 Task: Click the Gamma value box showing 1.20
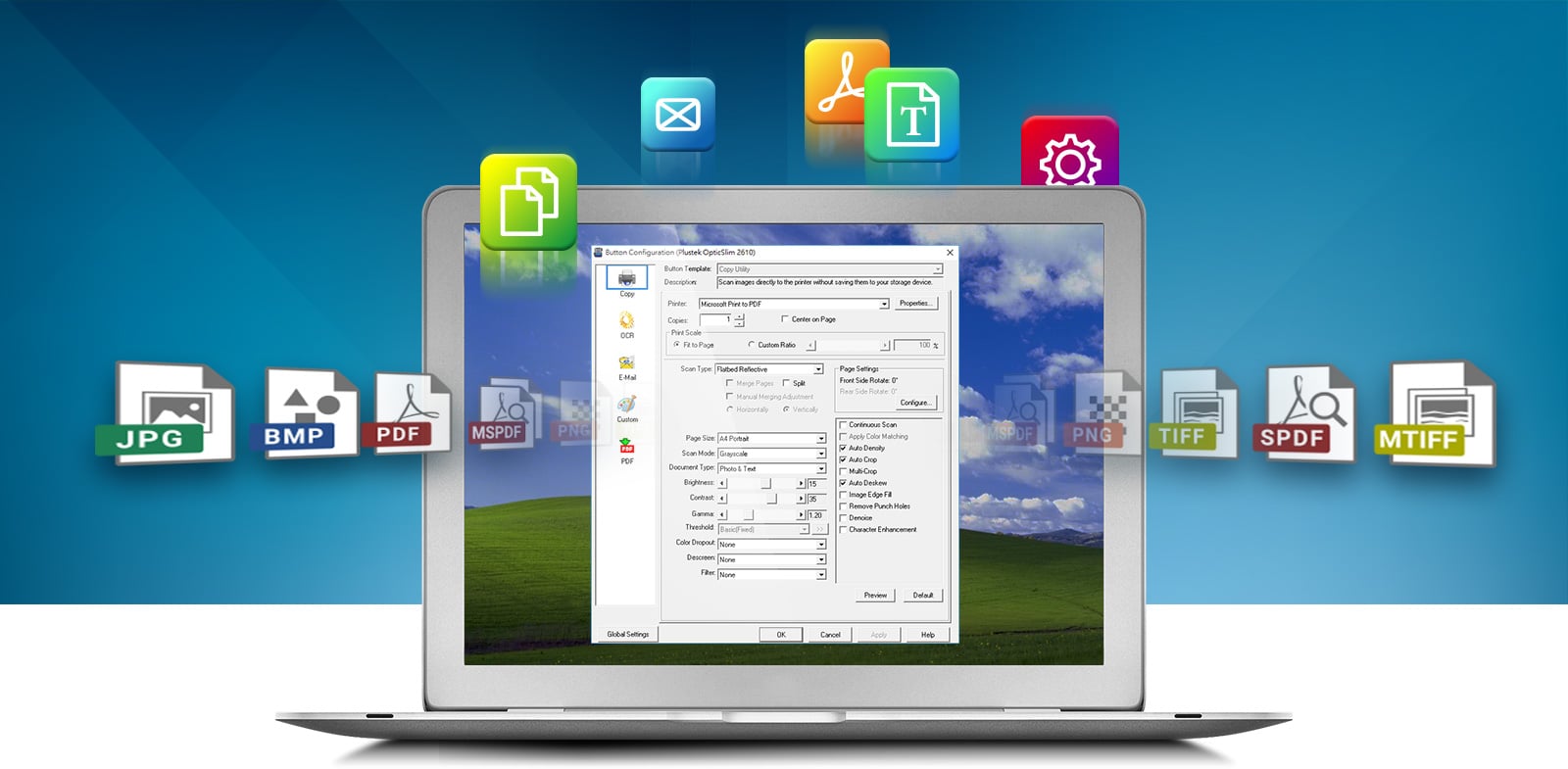(x=816, y=514)
